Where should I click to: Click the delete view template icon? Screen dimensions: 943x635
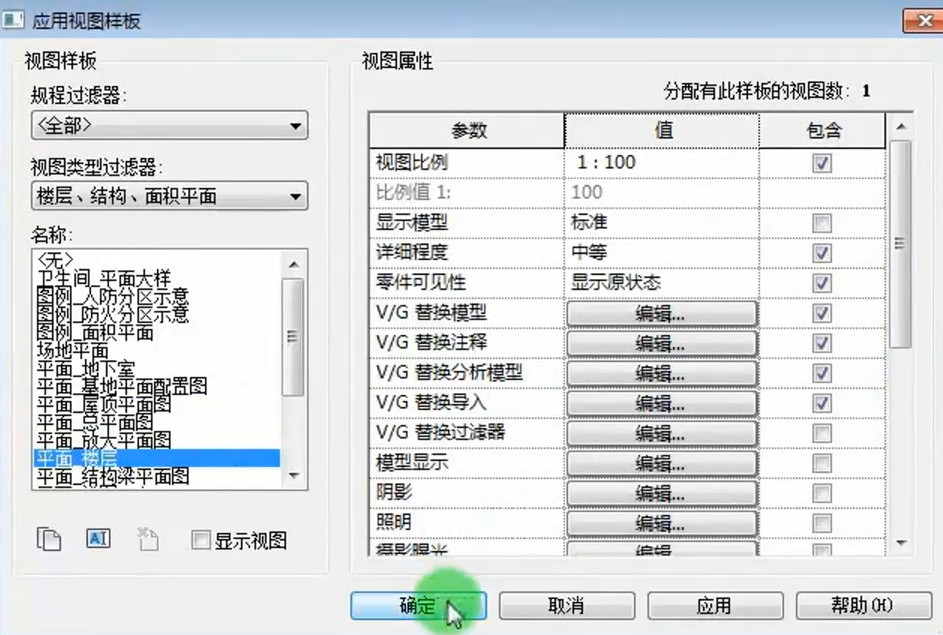[147, 539]
